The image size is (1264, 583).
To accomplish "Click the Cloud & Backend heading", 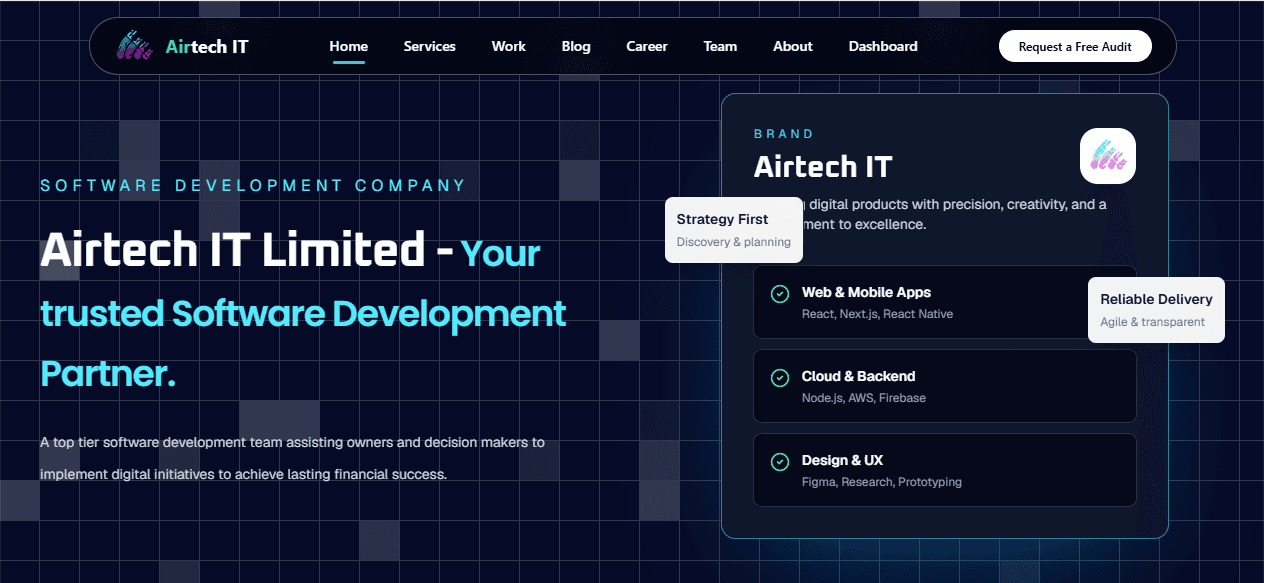I will 858,376.
